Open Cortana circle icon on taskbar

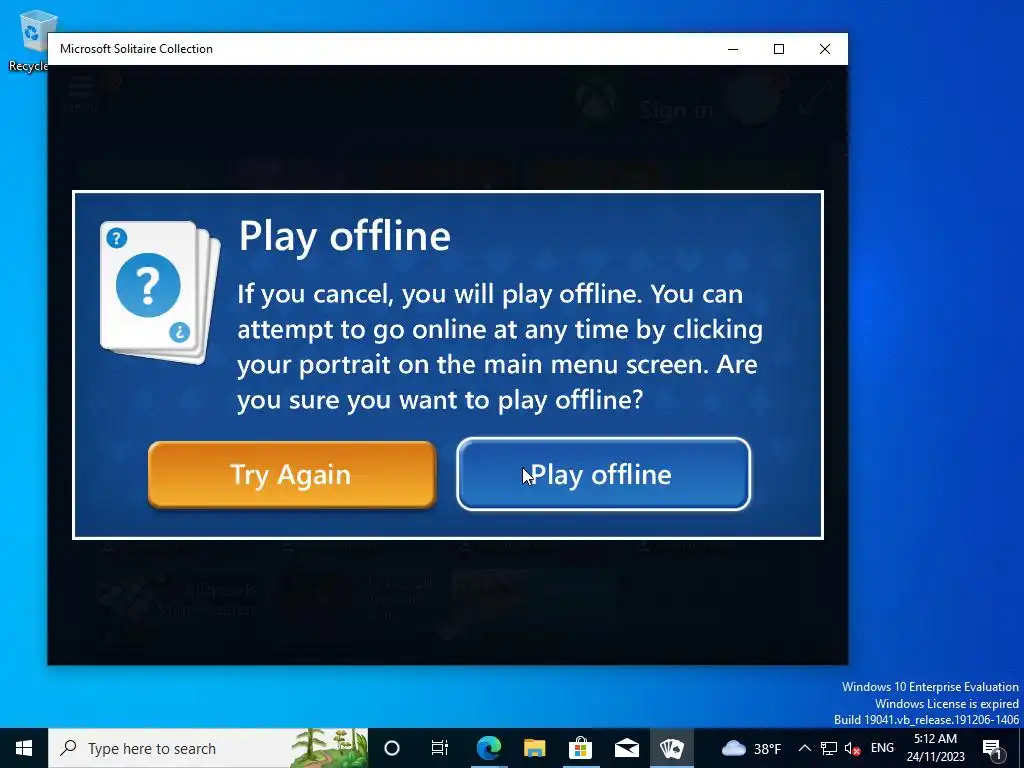pyautogui.click(x=392, y=748)
